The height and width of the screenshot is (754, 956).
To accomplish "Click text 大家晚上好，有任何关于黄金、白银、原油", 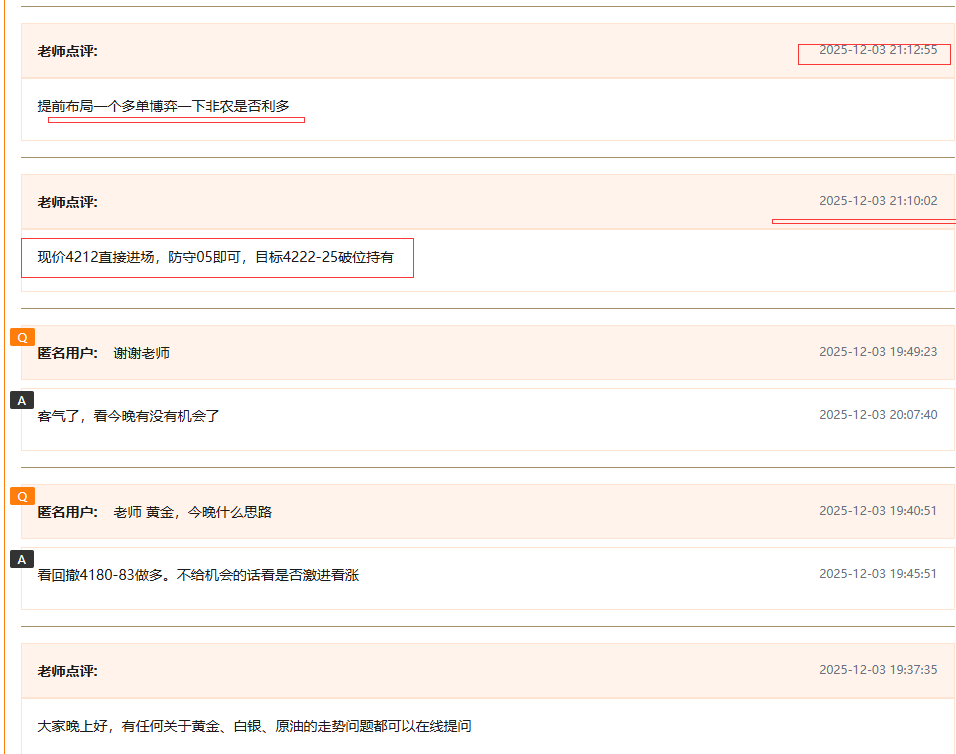I will click(171, 727).
